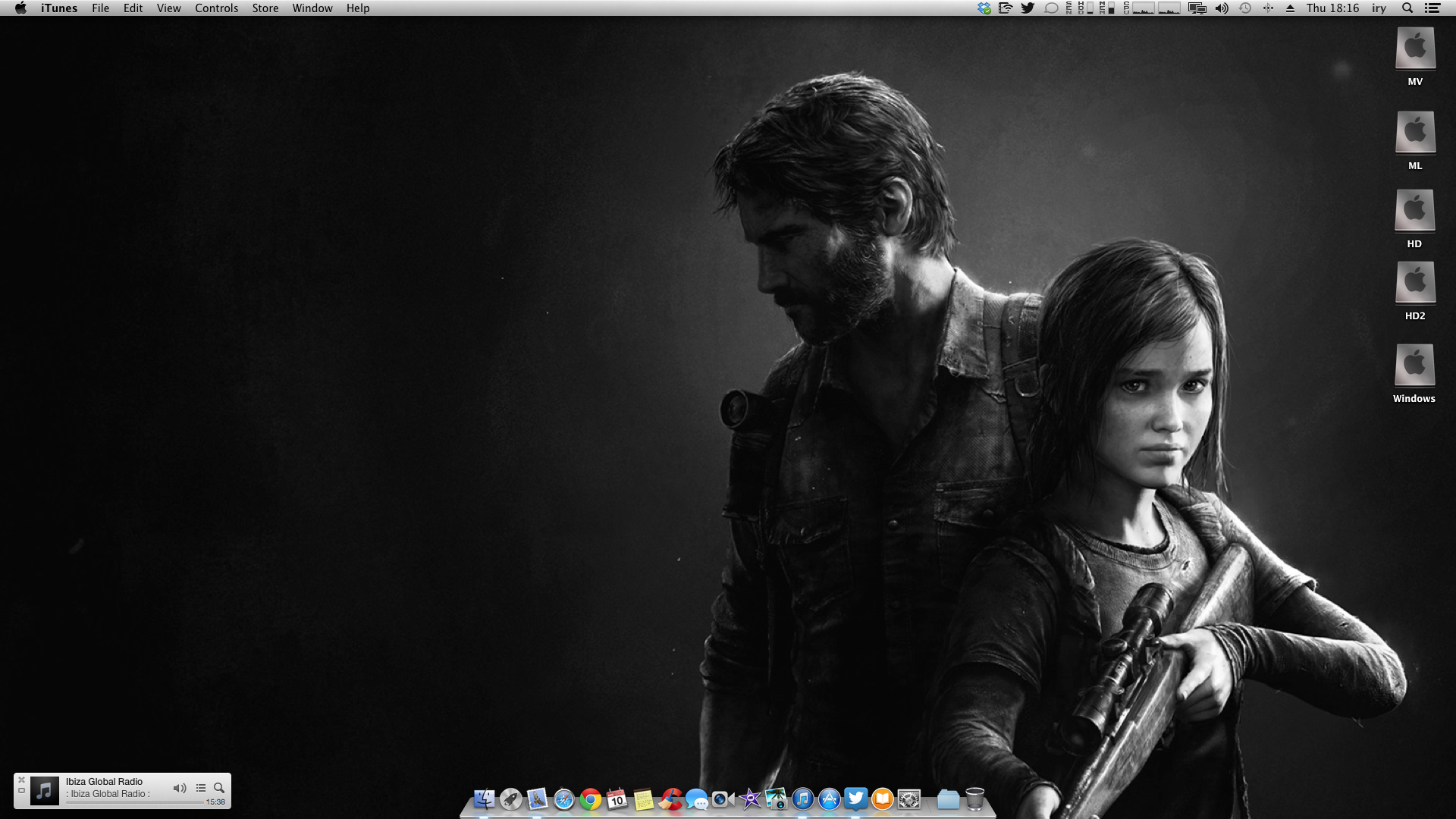The height and width of the screenshot is (819, 1456).
Task: Open the Time Machine menu bar icon
Action: coord(1245,8)
